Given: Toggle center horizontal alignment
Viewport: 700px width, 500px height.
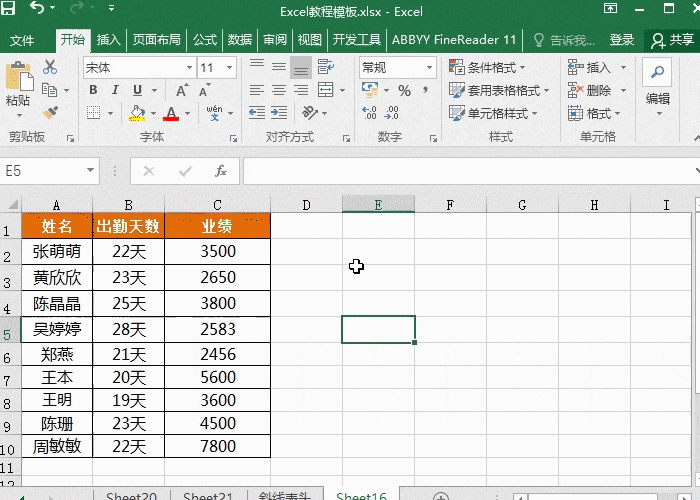Looking at the screenshot, I should point(279,90).
